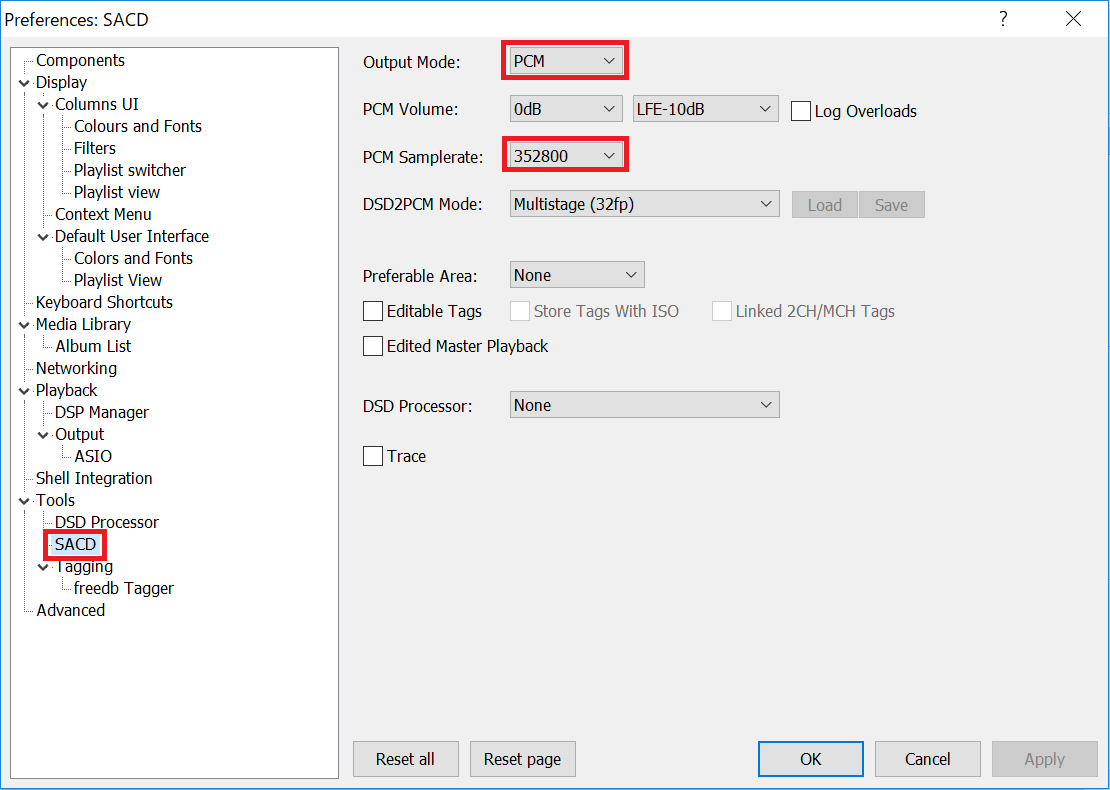This screenshot has height=790, width=1110.
Task: Open the PCM Volume 0dB dropdown
Action: 566,109
